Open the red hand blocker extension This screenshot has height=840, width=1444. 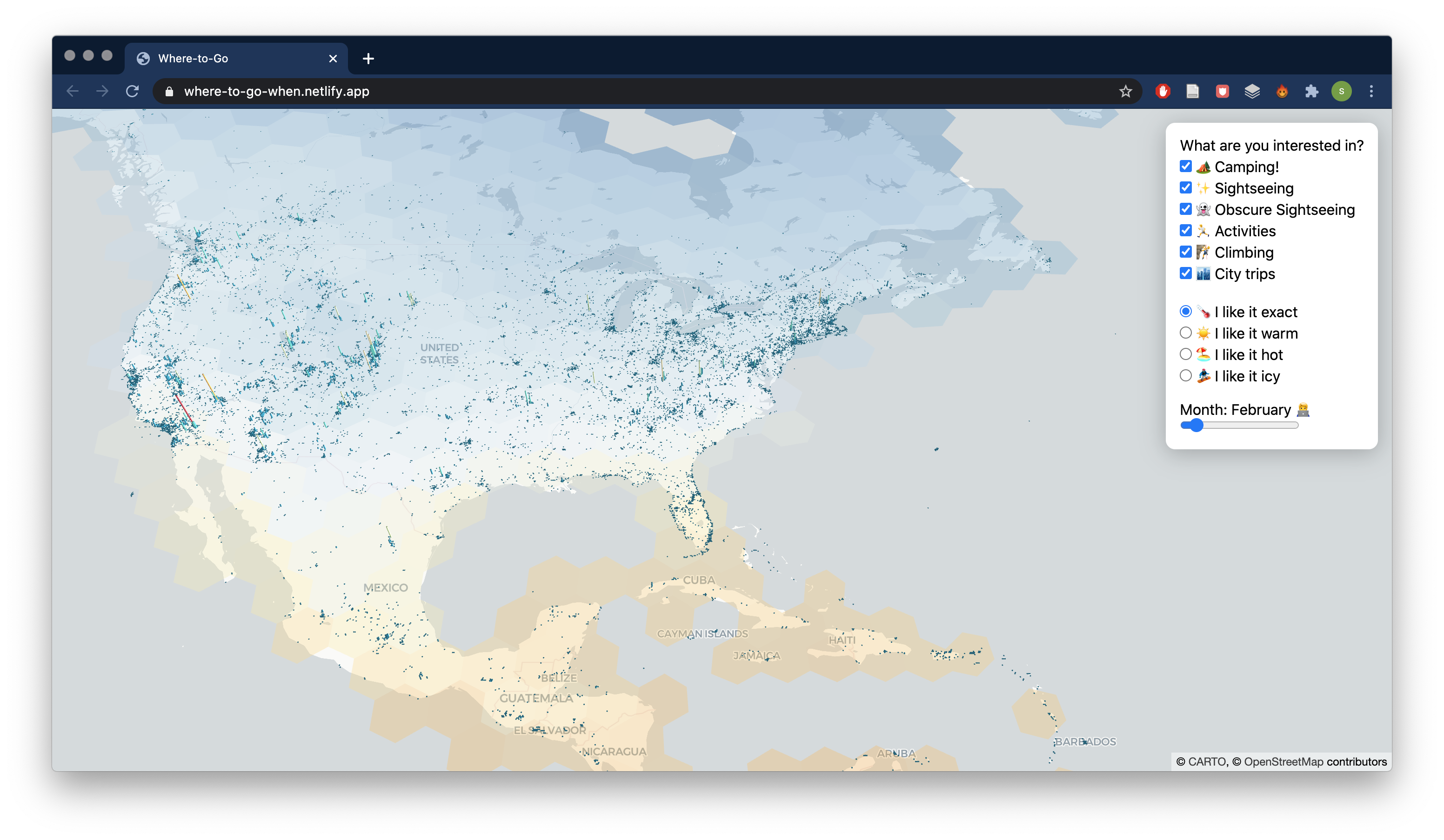coord(1163,91)
